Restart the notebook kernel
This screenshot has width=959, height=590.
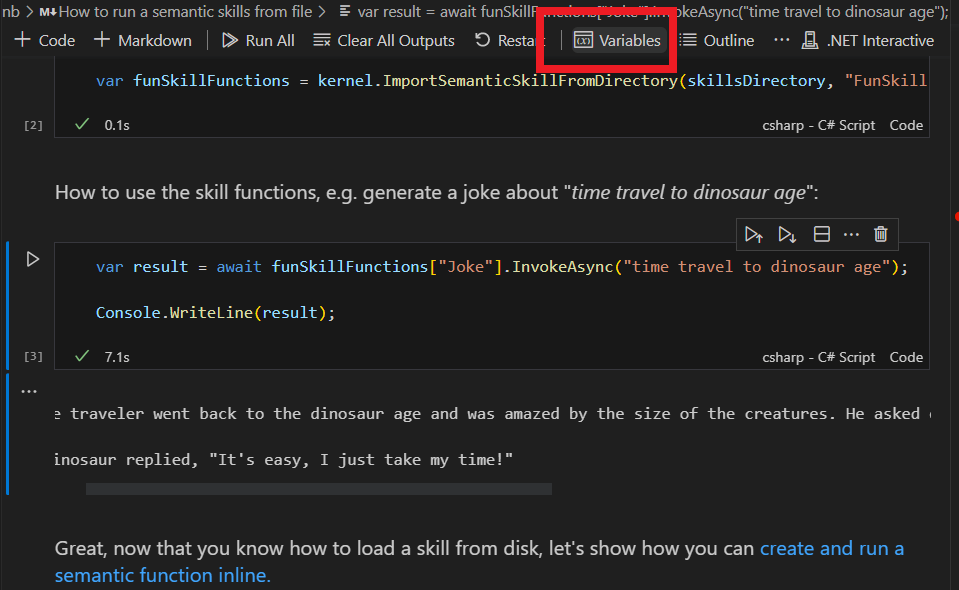coord(509,40)
